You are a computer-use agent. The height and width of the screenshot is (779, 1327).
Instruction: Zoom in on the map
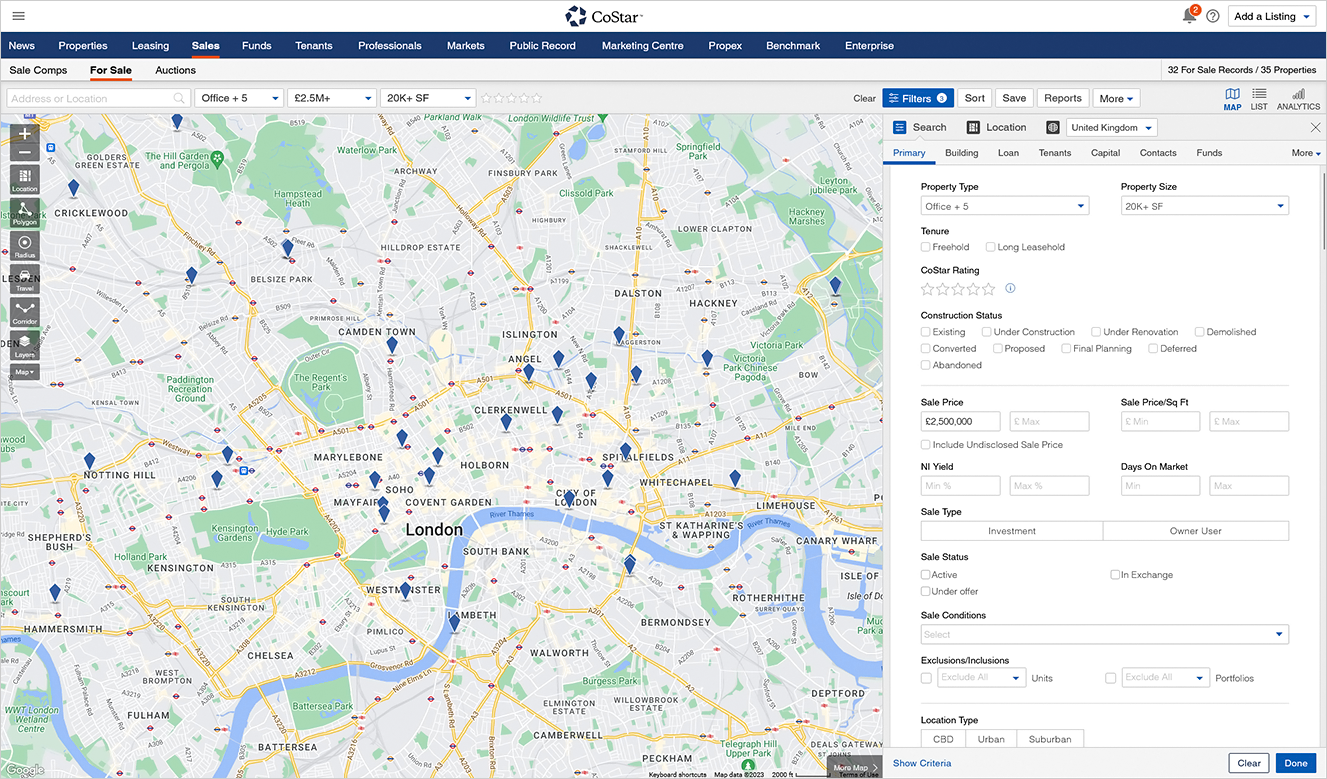(x=25, y=133)
